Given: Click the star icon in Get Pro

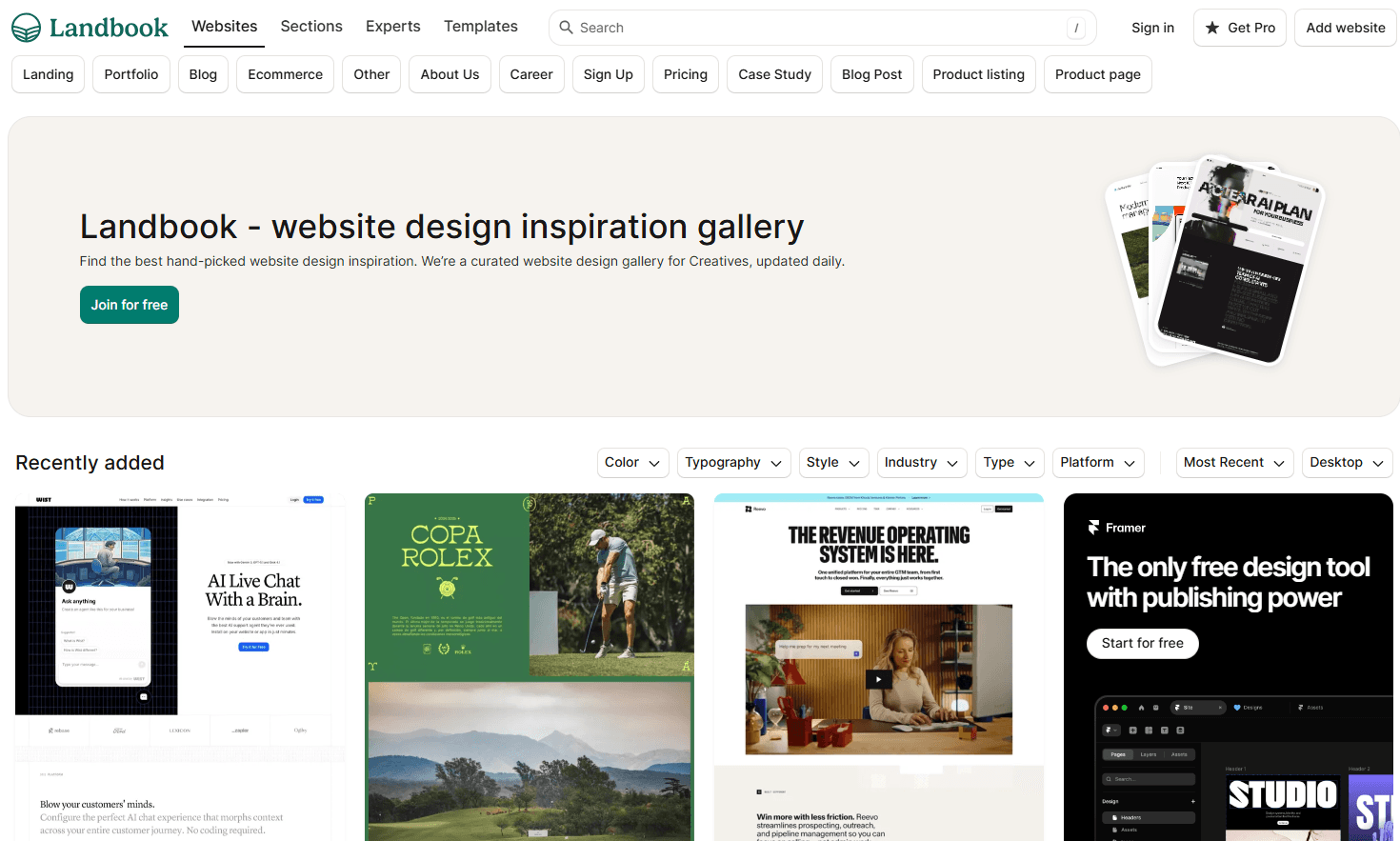Looking at the screenshot, I should pos(1212,28).
